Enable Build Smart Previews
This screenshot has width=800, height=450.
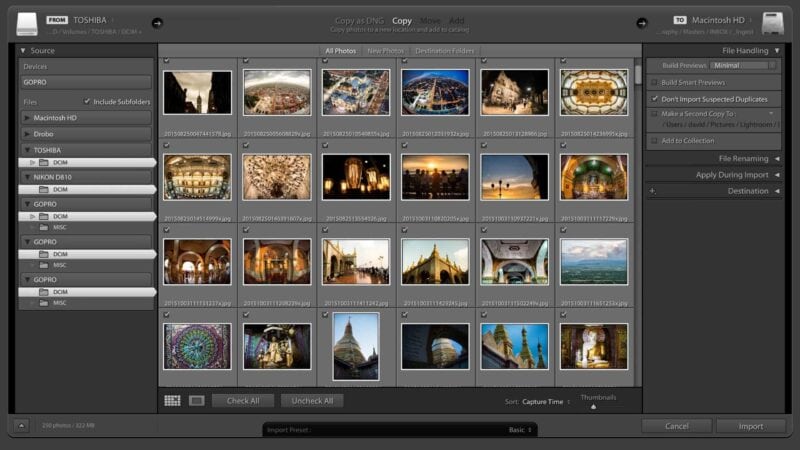654,82
